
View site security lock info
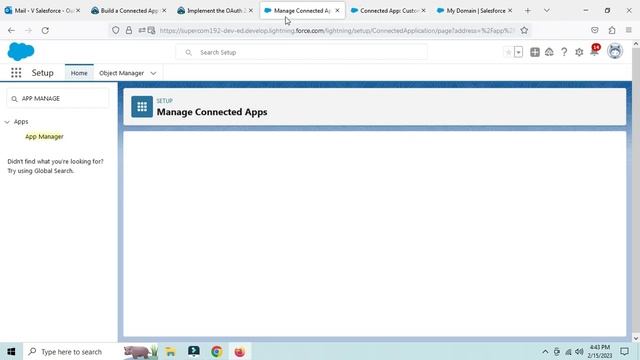point(129,30)
